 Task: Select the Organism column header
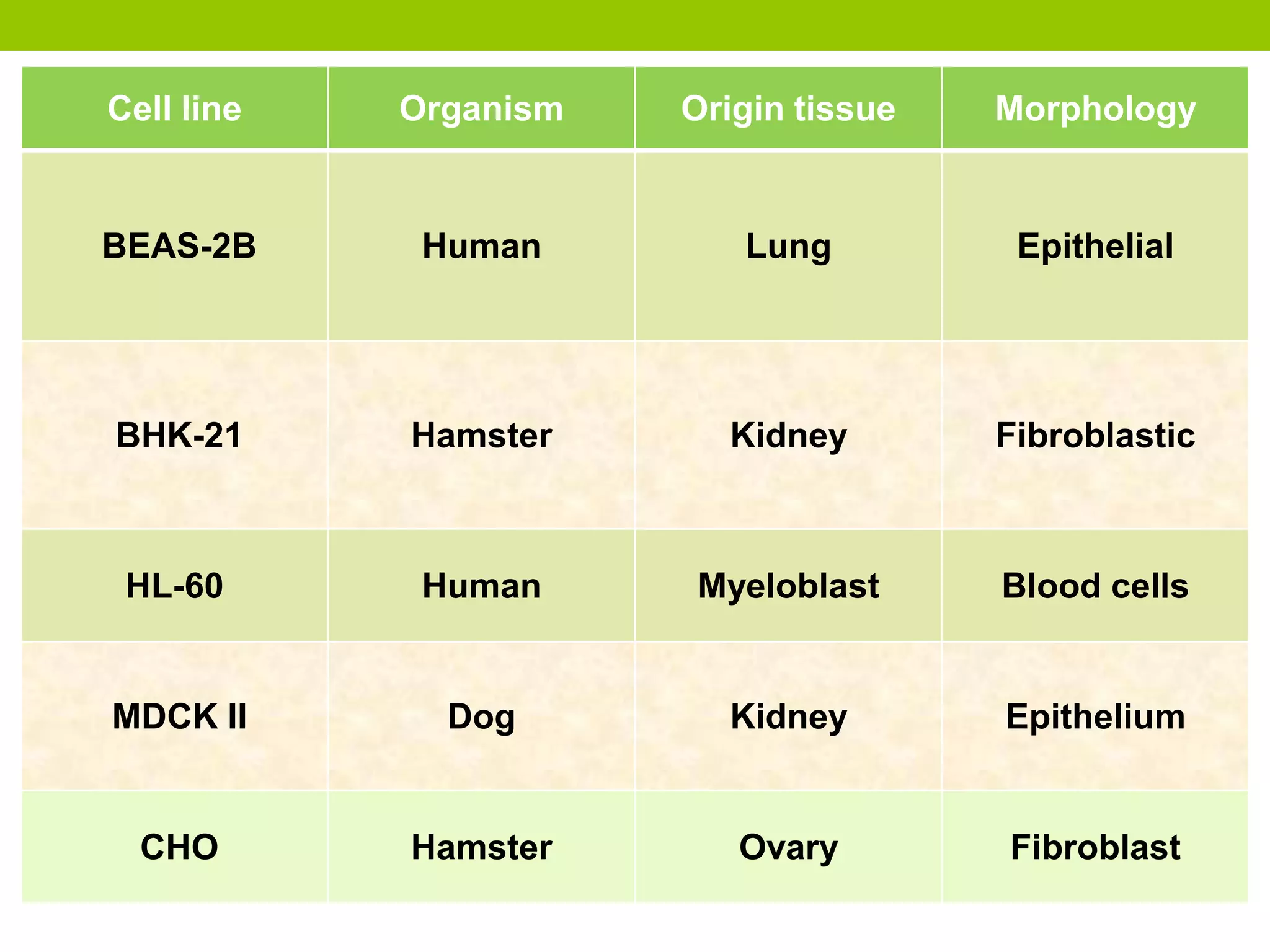coord(481,108)
